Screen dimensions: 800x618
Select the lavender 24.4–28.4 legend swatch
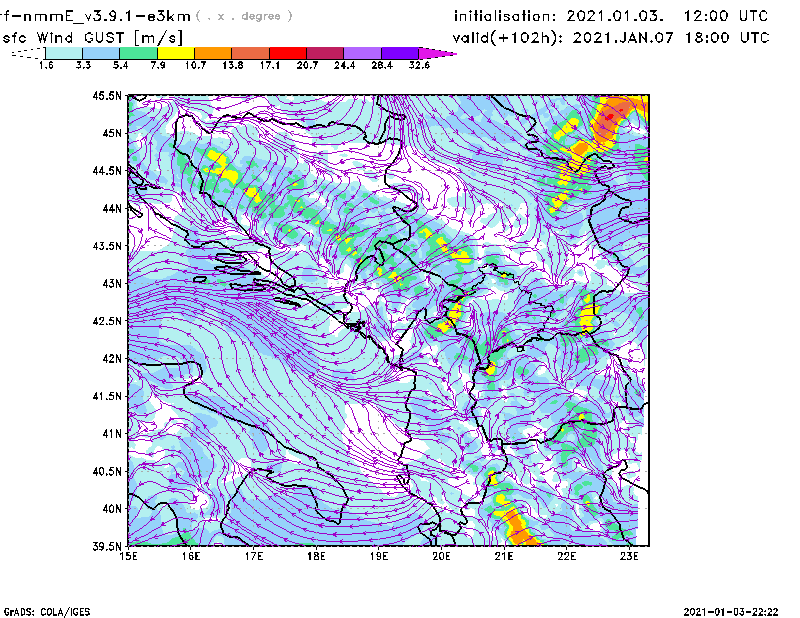(x=362, y=53)
